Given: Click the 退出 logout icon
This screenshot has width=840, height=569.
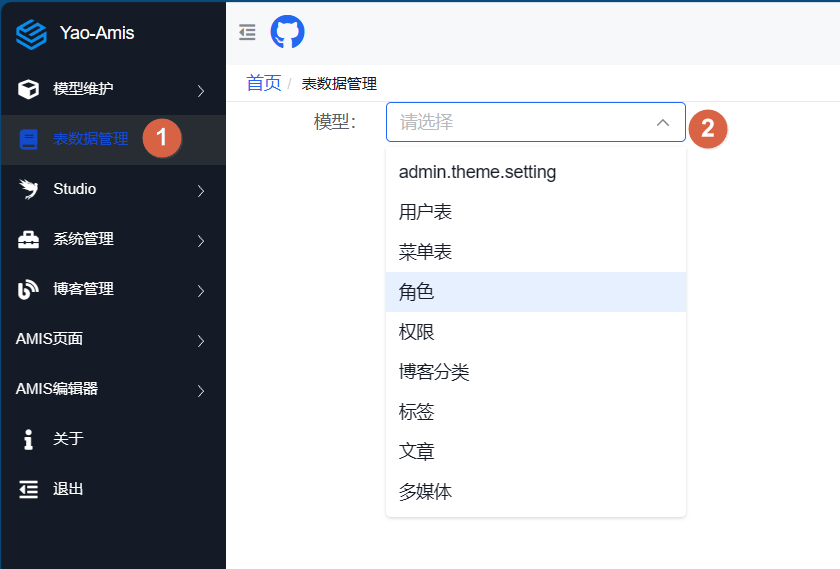Looking at the screenshot, I should pos(29,489).
